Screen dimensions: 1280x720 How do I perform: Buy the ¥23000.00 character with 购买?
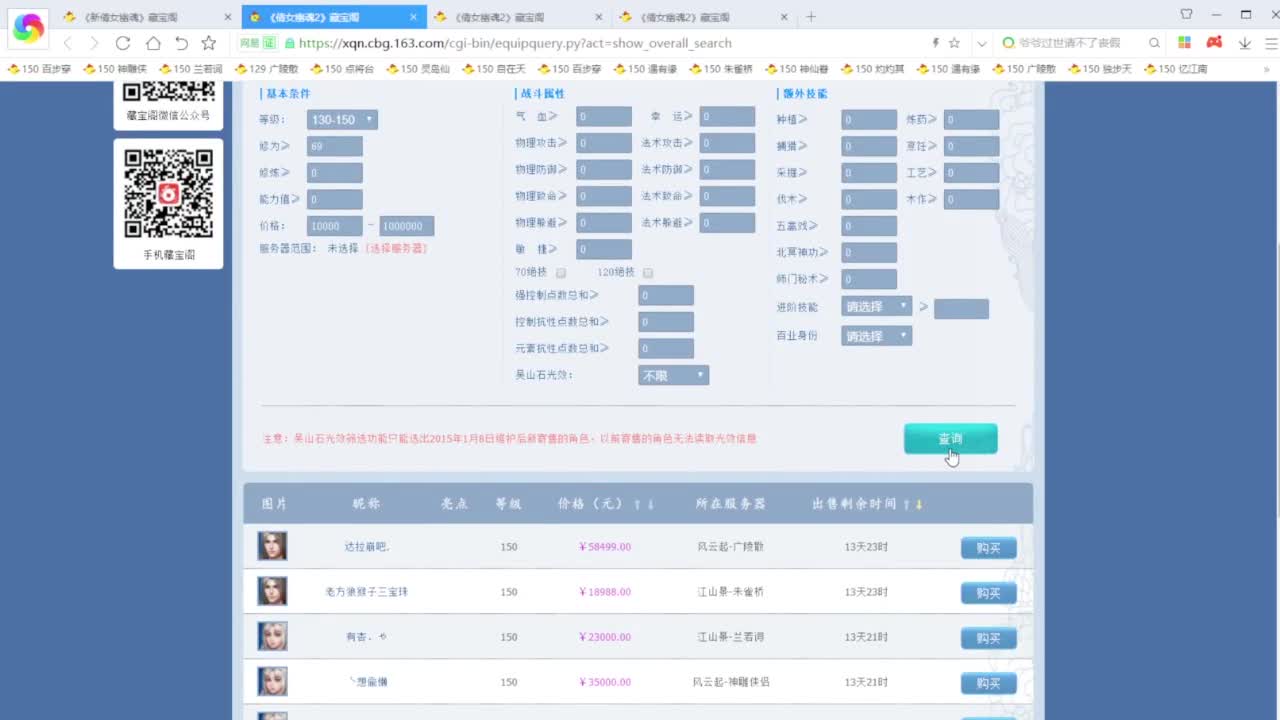tap(989, 638)
